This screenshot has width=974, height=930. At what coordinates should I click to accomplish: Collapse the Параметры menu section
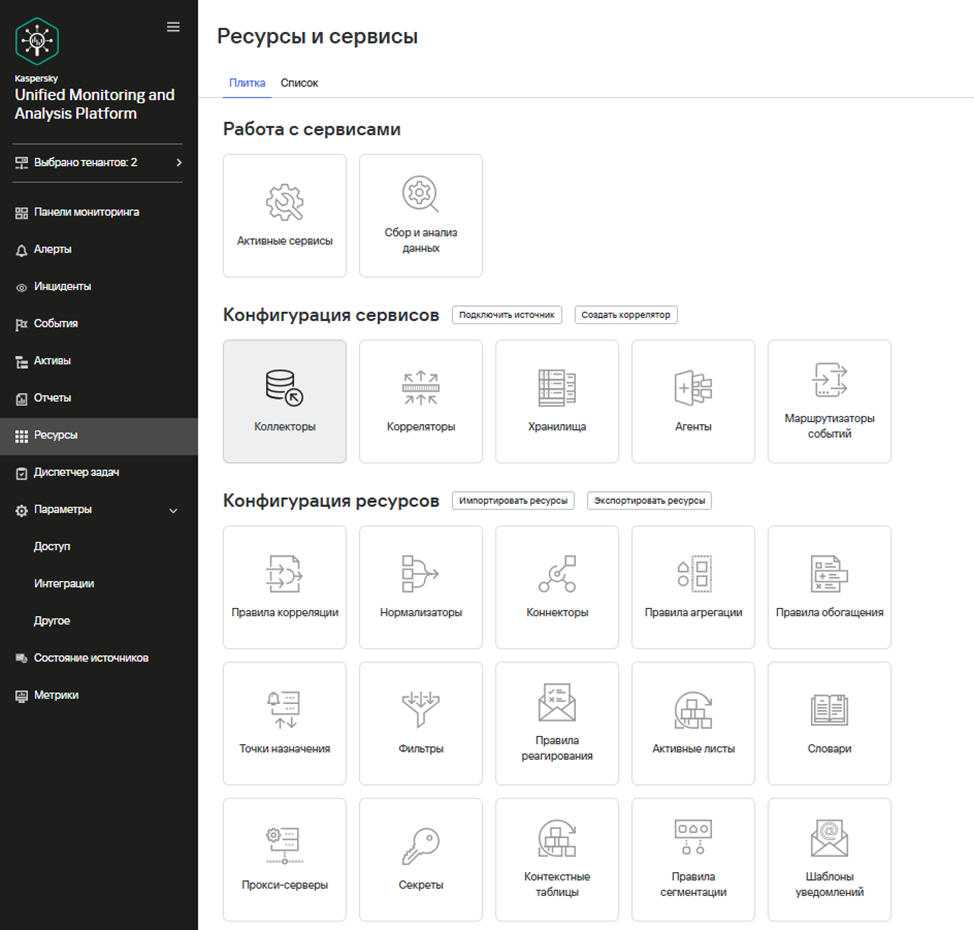(x=56, y=510)
